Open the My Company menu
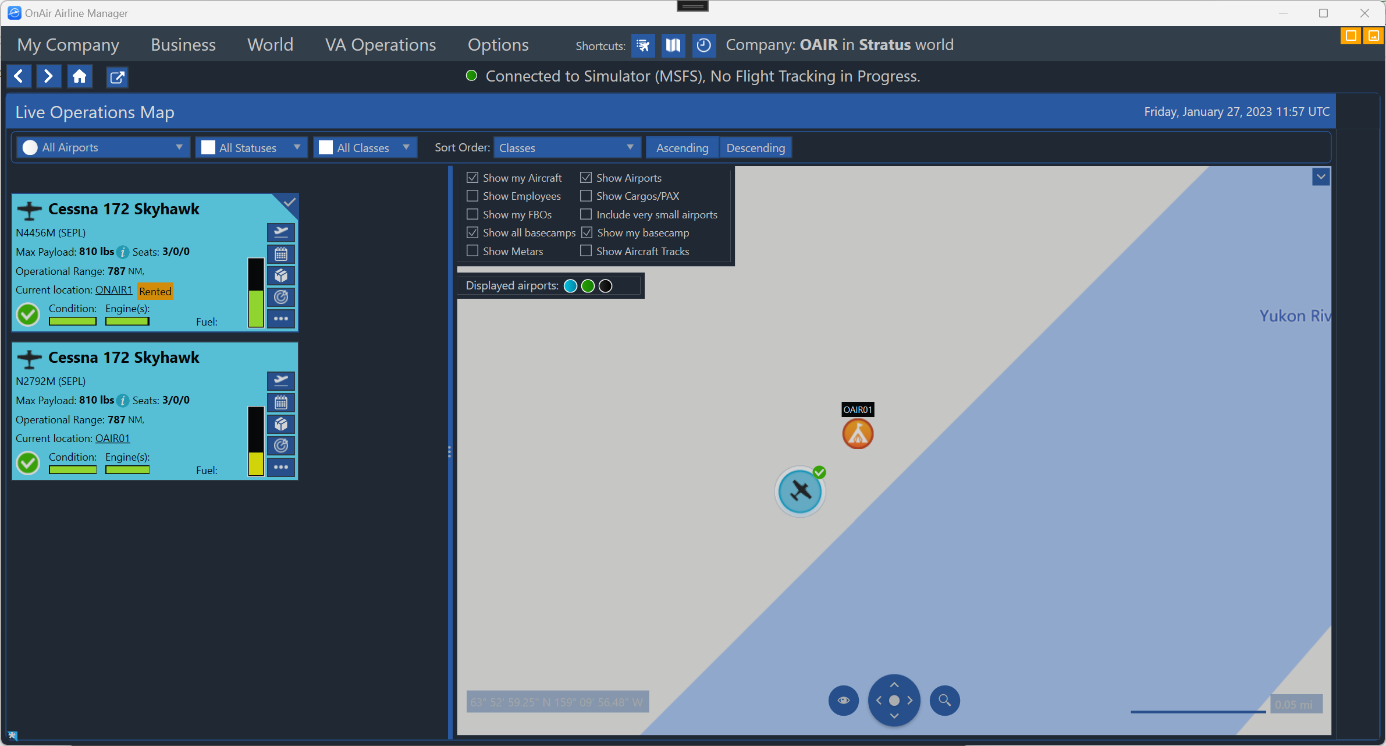This screenshot has height=746, width=1386. click(68, 45)
